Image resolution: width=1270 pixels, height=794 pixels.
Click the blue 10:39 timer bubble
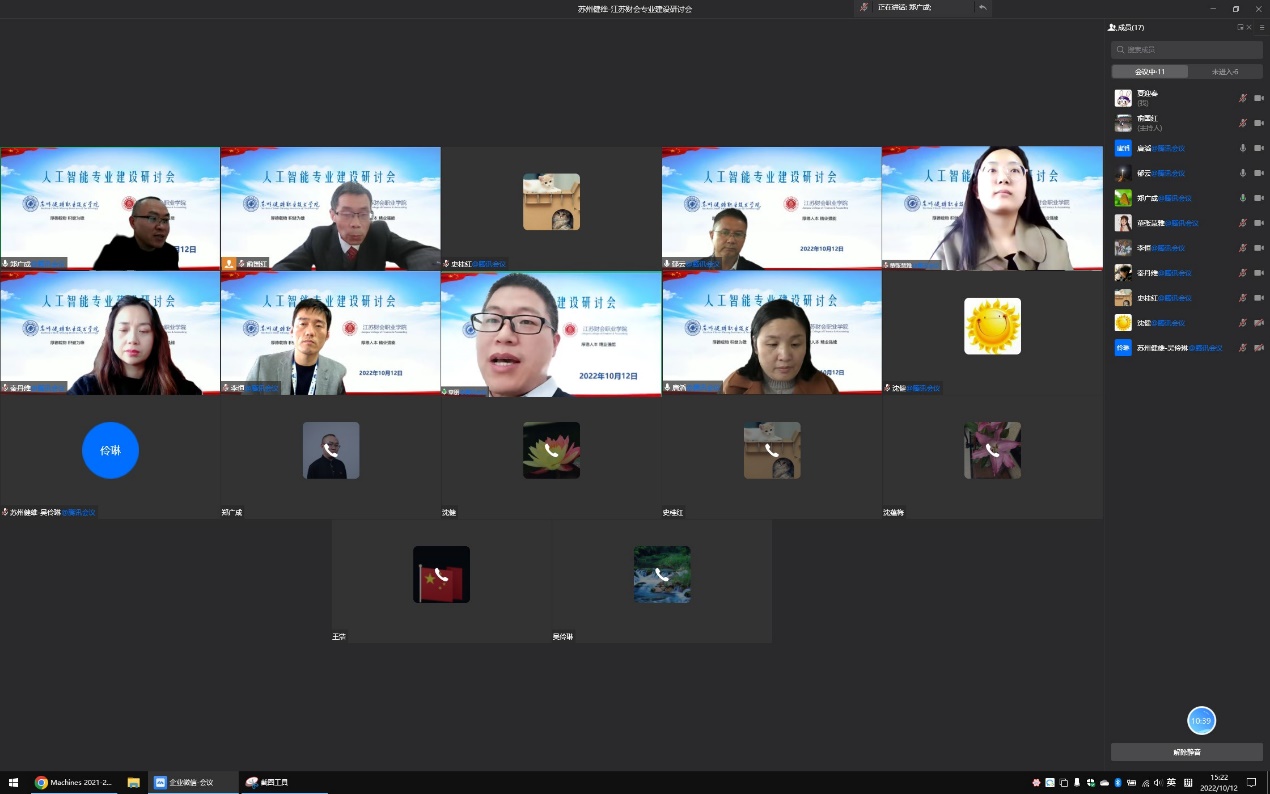coord(1201,720)
